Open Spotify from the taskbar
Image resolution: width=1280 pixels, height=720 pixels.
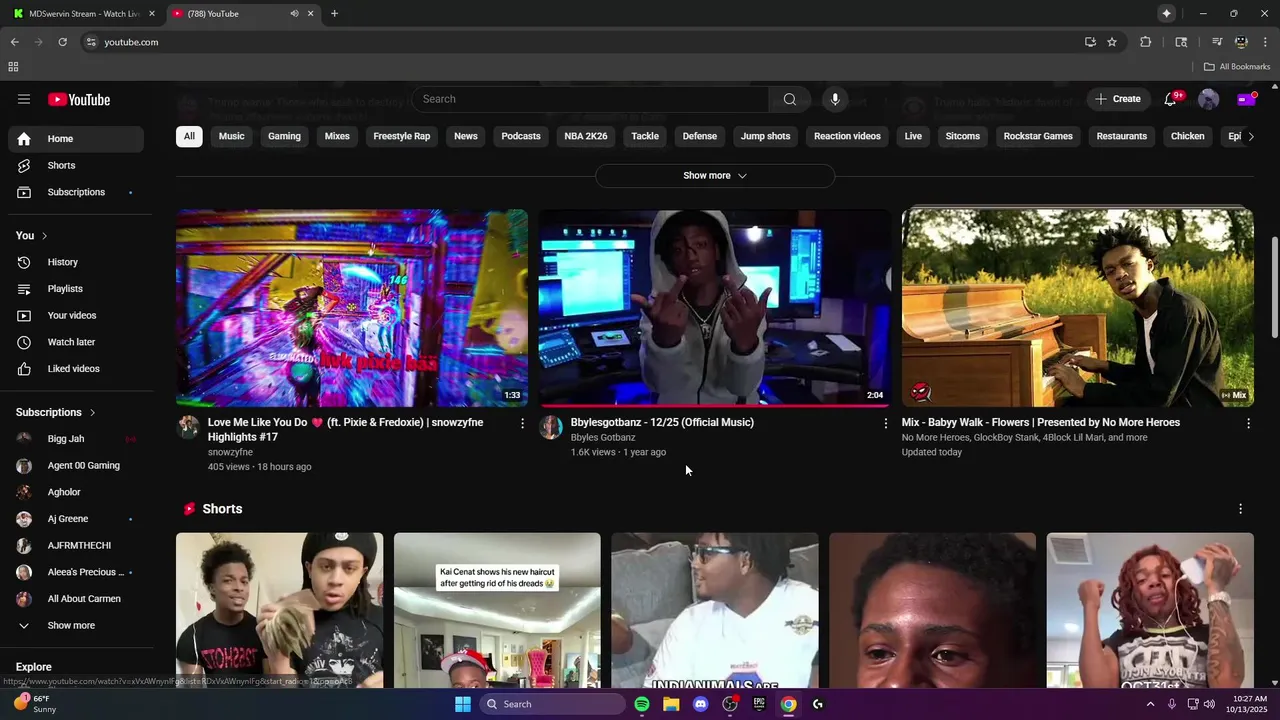click(x=642, y=704)
